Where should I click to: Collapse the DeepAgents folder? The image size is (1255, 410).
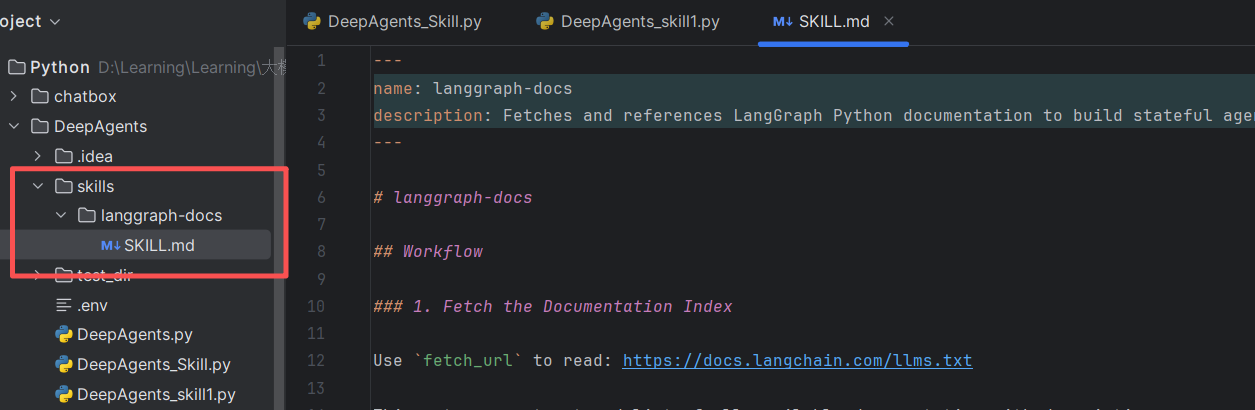14,127
